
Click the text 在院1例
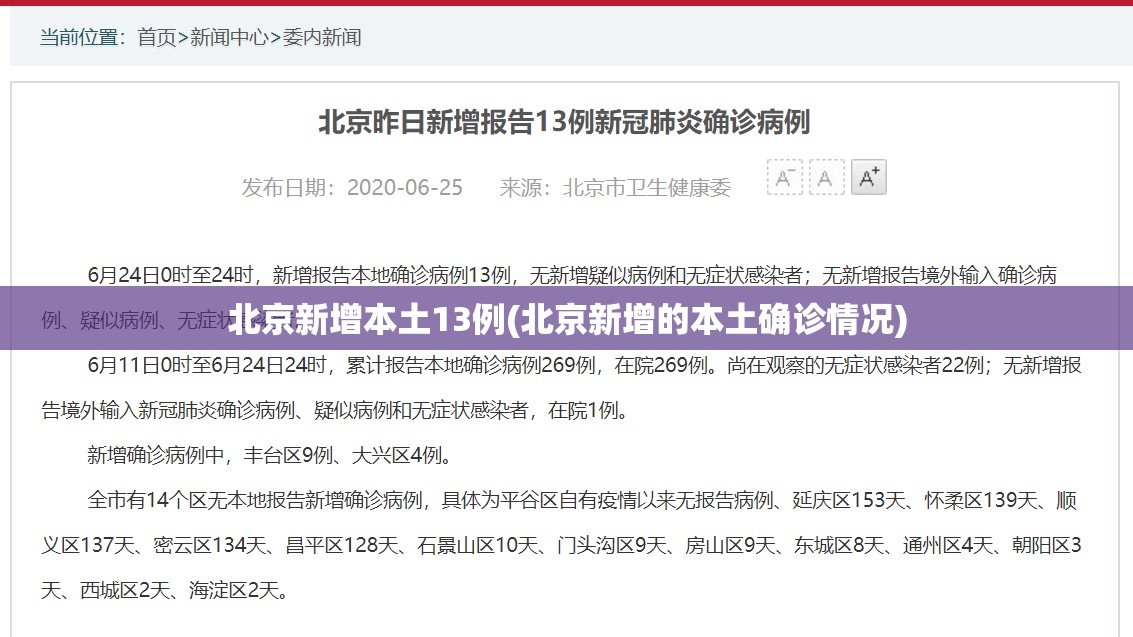coord(584,410)
